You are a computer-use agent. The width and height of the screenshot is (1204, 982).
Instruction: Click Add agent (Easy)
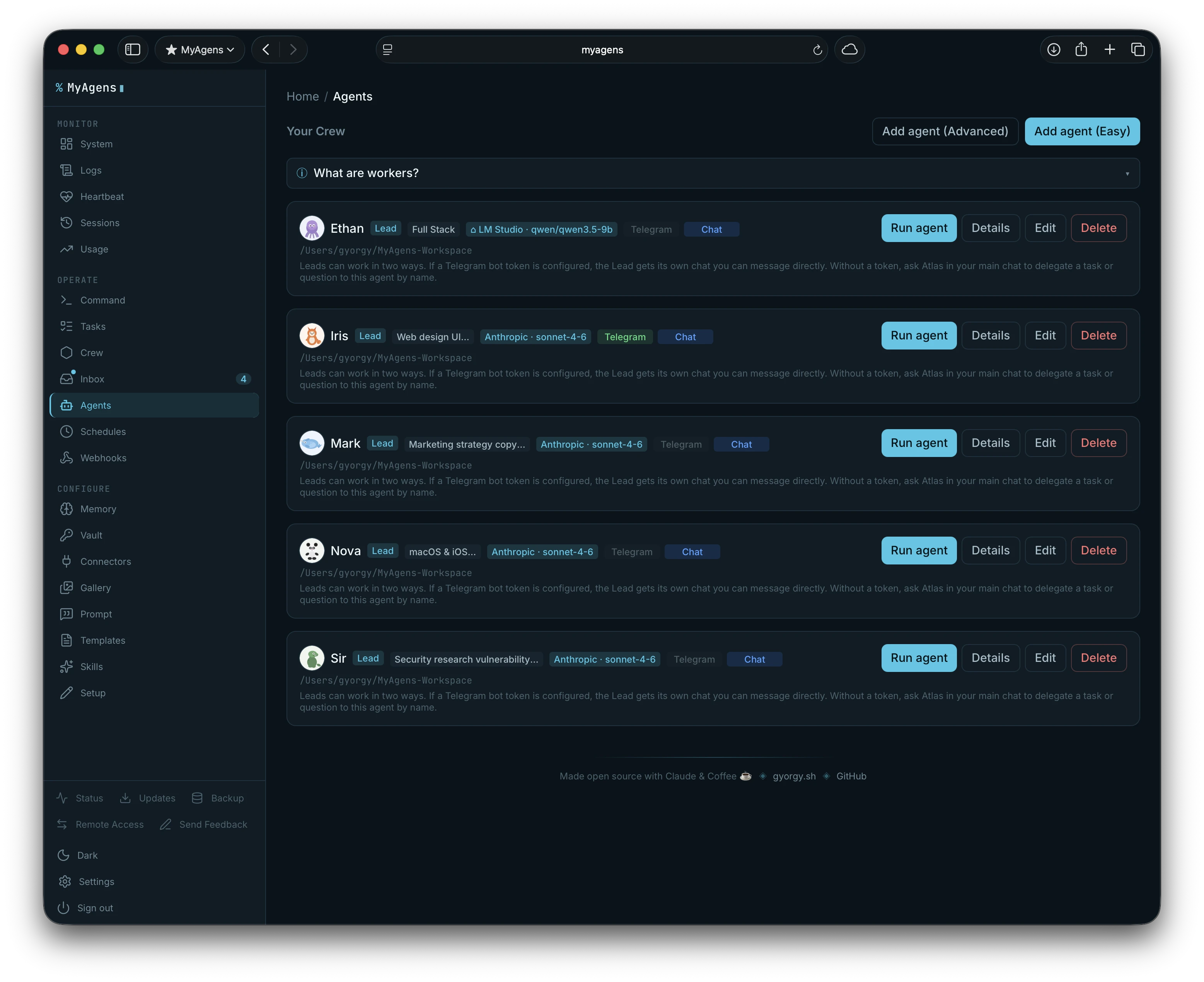[1082, 131]
